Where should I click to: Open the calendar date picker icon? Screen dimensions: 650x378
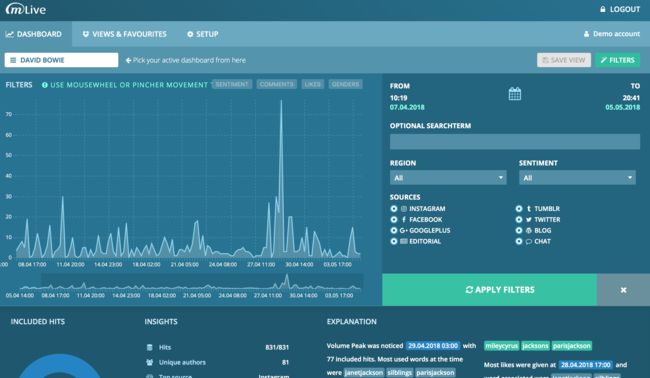click(x=515, y=94)
